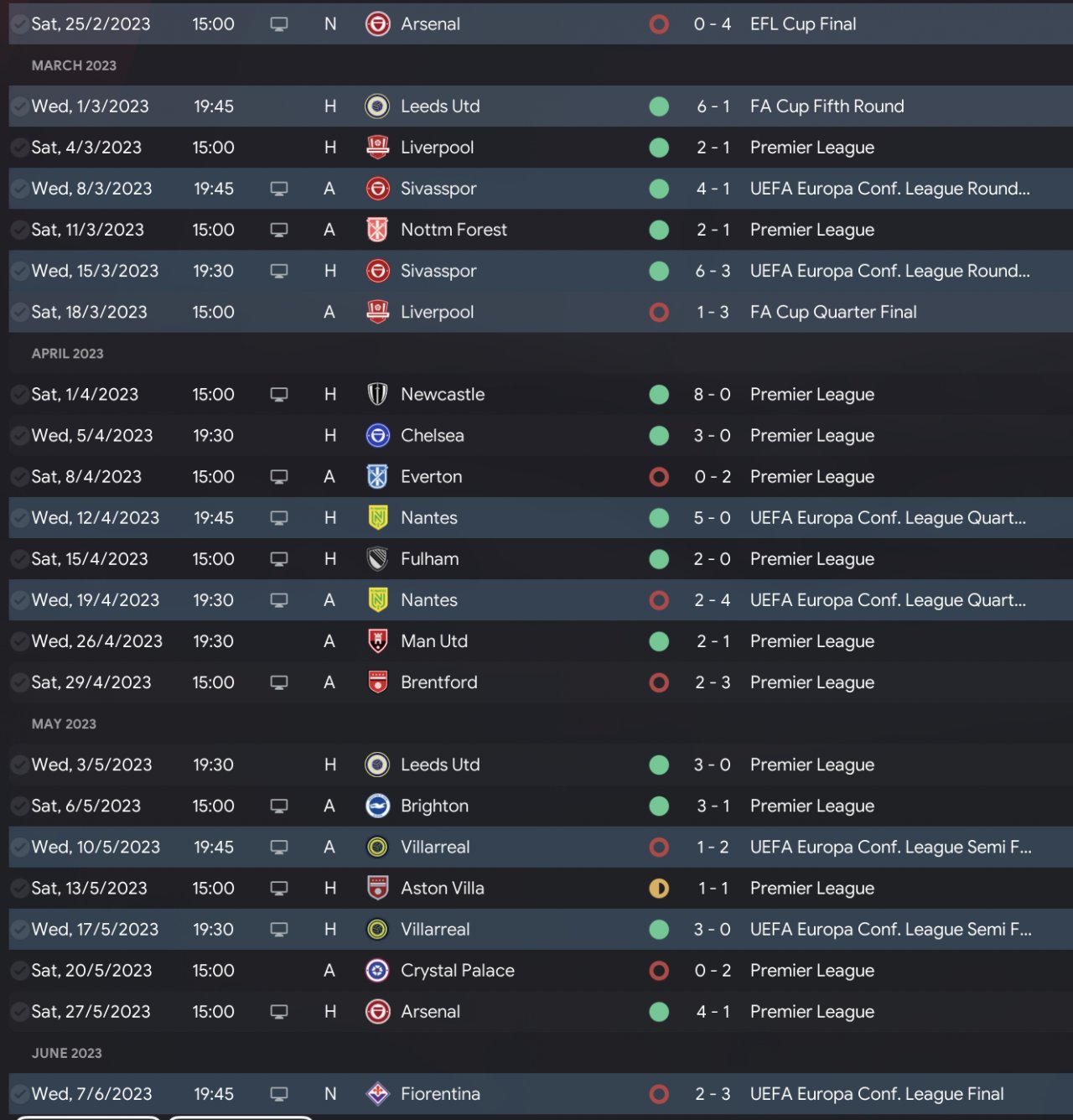The image size is (1073, 1120).
Task: Open the UEFA Europa Conf. League Final link
Action: pos(876,1094)
